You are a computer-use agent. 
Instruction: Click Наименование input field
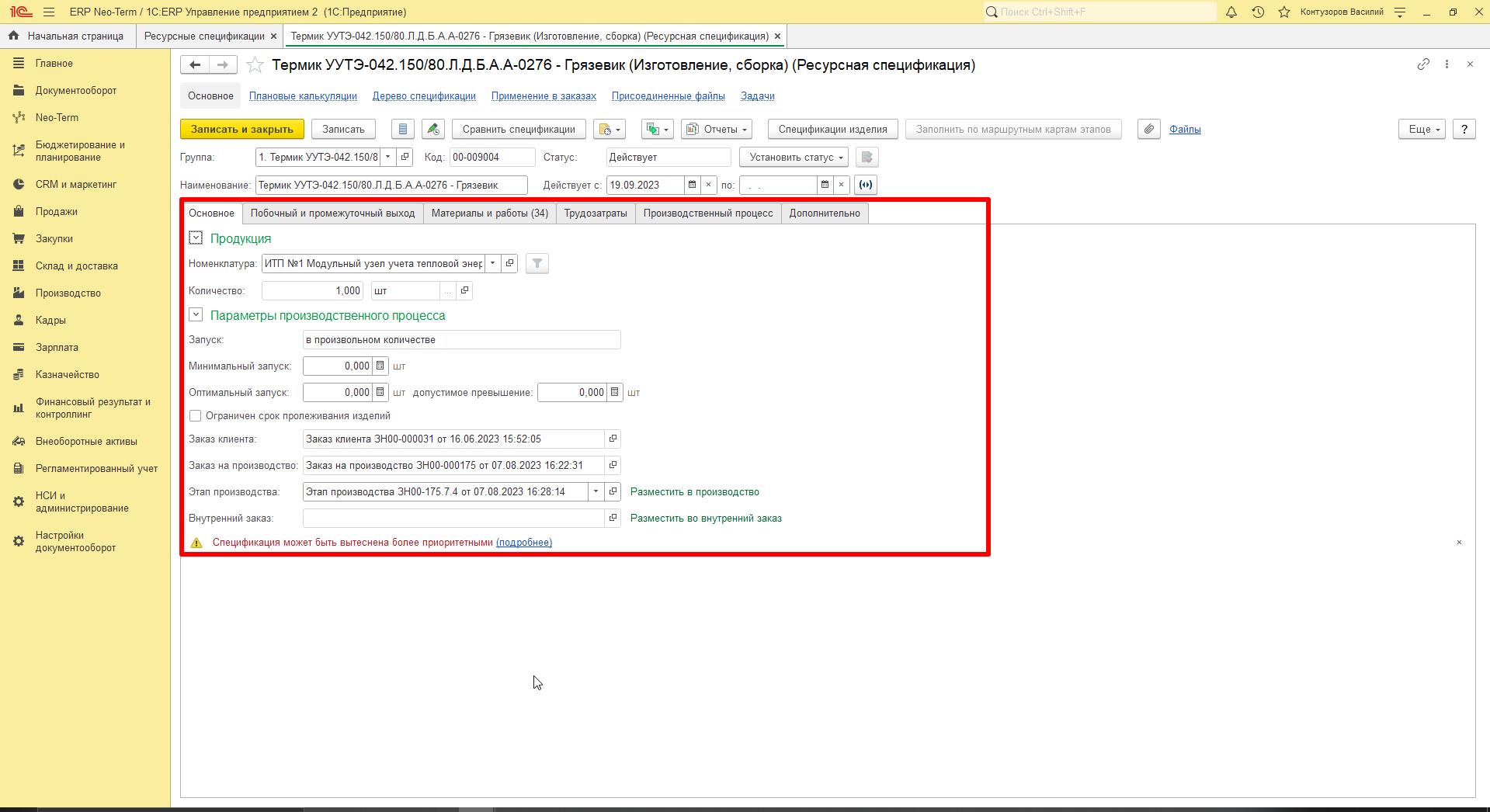[391, 186]
